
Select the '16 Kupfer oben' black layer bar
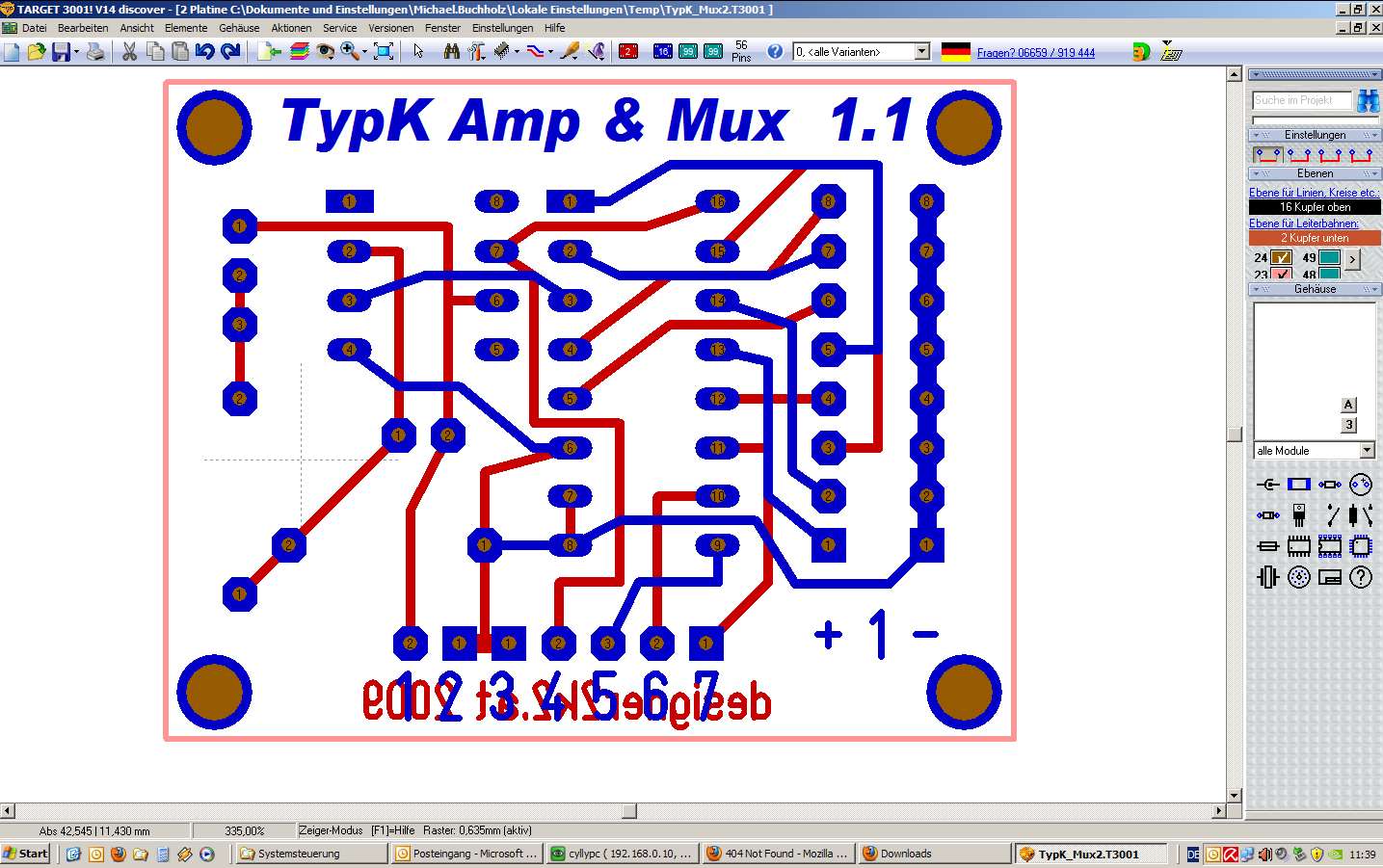tap(1315, 207)
